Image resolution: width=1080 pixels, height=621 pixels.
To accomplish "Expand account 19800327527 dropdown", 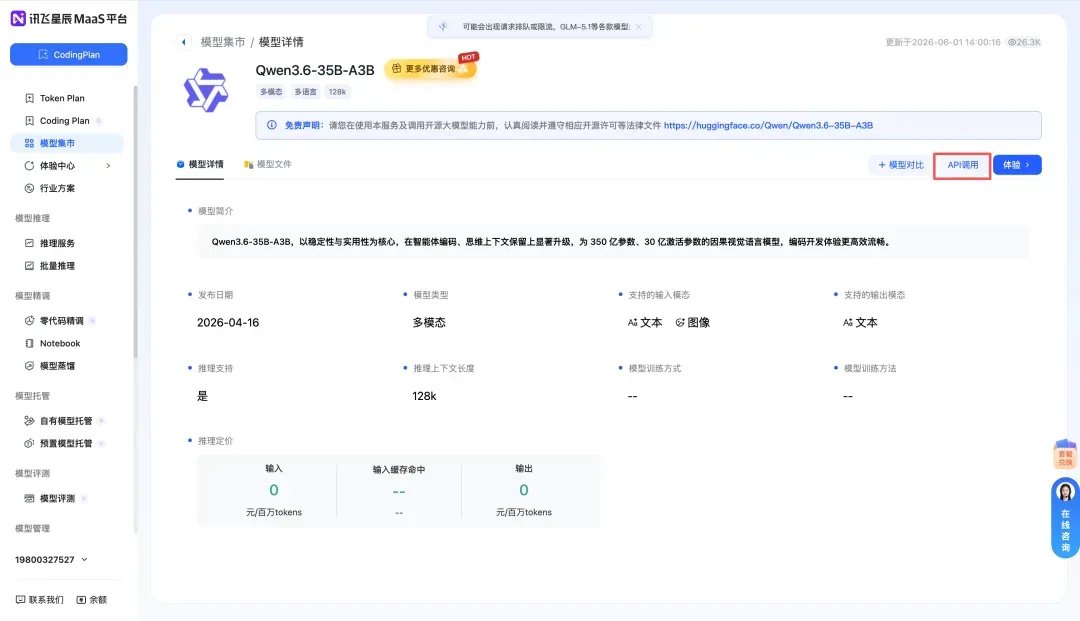I will (52, 560).
